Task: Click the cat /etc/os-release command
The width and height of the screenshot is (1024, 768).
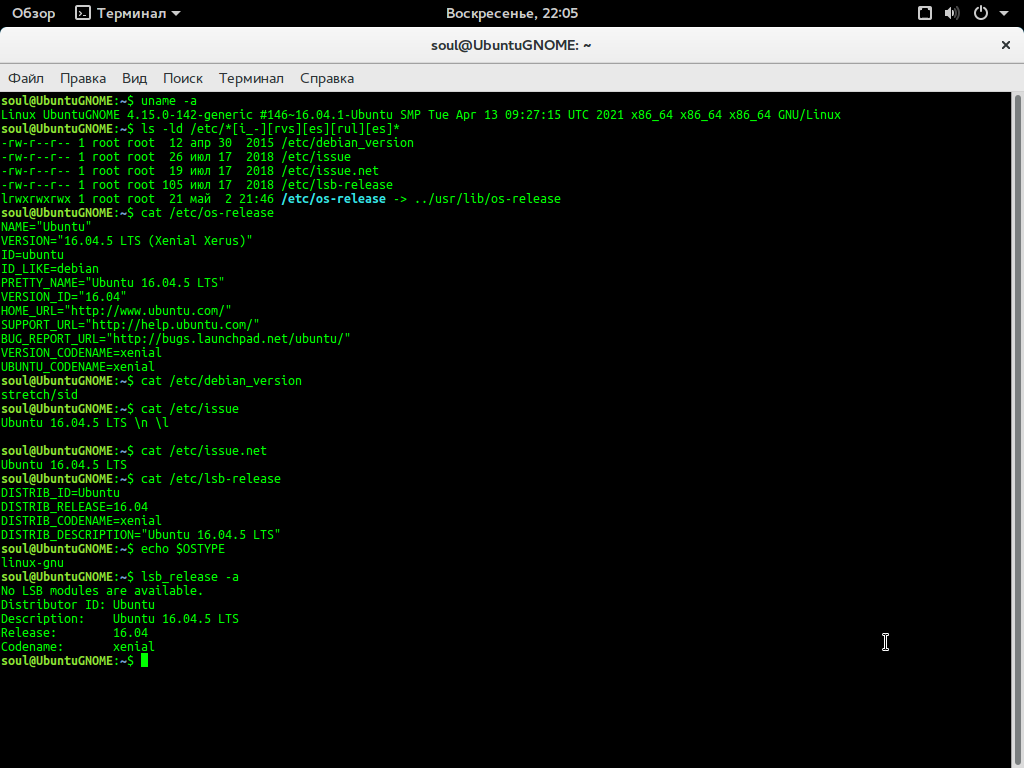Action: pos(208,213)
